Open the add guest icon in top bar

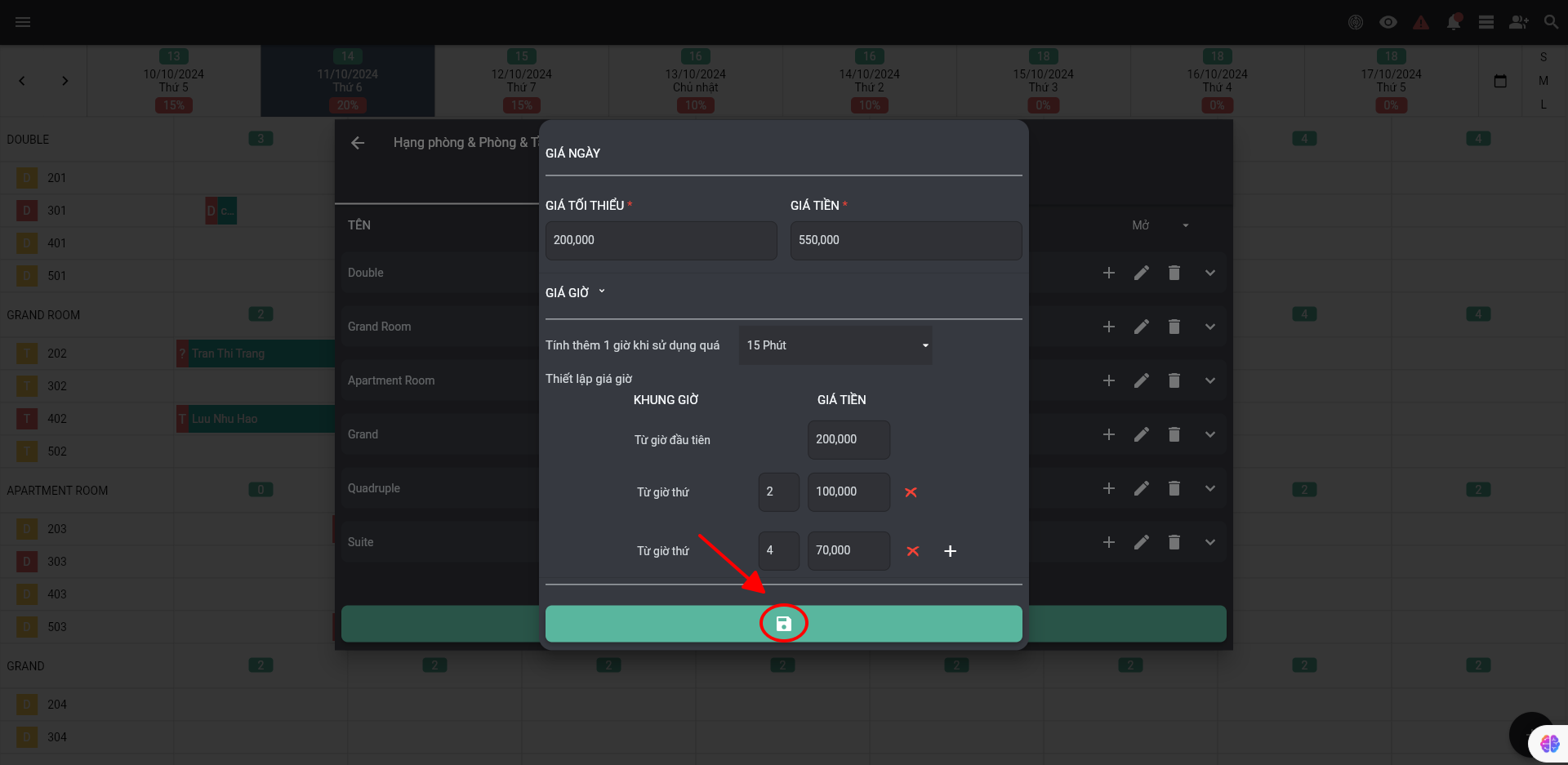(x=1519, y=22)
